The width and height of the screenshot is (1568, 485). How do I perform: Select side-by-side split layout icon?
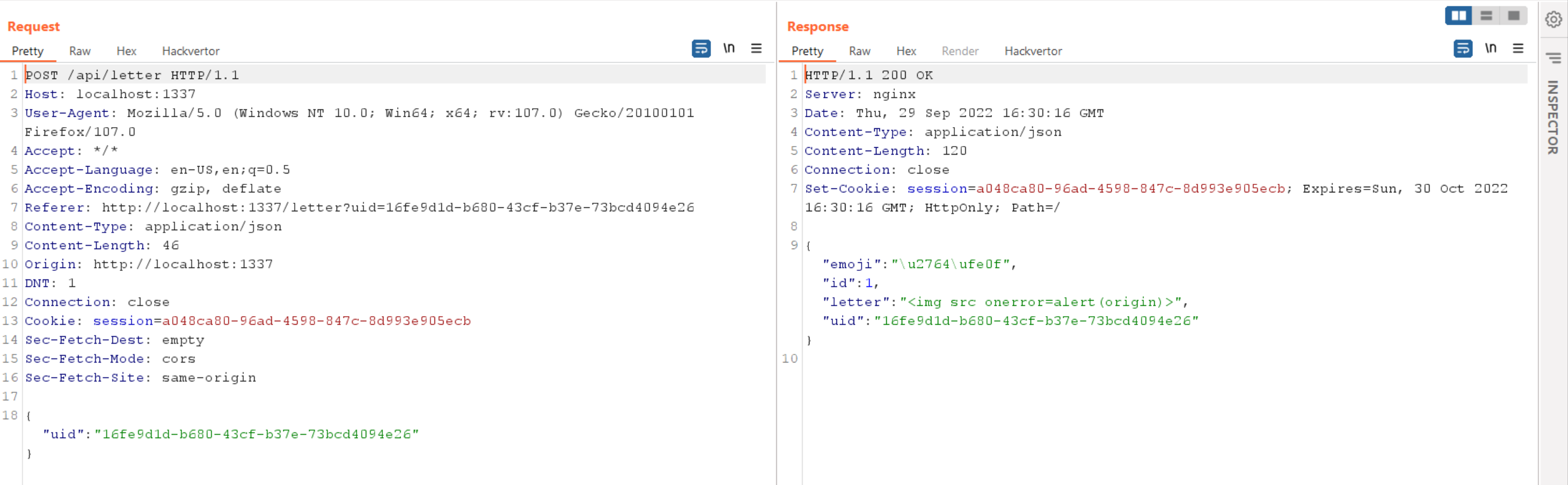click(1459, 16)
